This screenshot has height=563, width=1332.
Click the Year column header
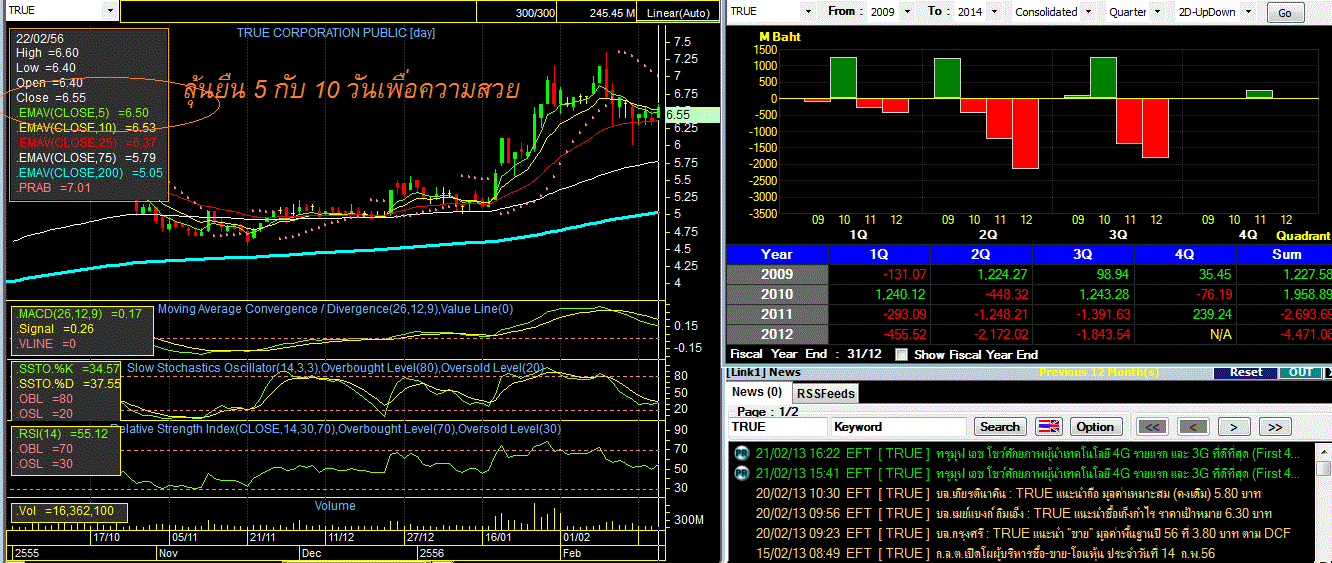coord(777,254)
